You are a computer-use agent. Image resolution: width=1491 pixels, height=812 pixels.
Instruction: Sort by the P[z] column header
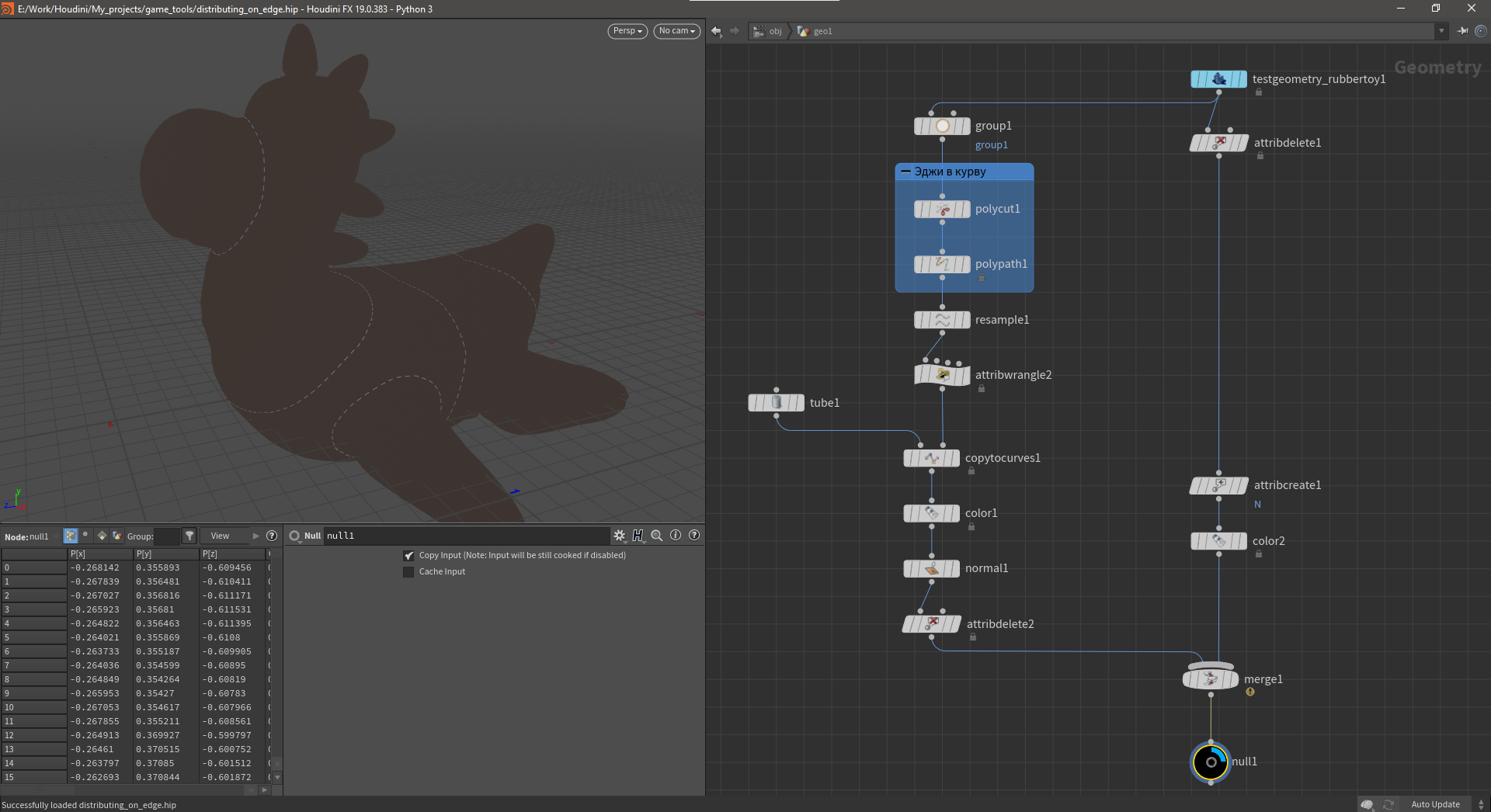coord(232,554)
